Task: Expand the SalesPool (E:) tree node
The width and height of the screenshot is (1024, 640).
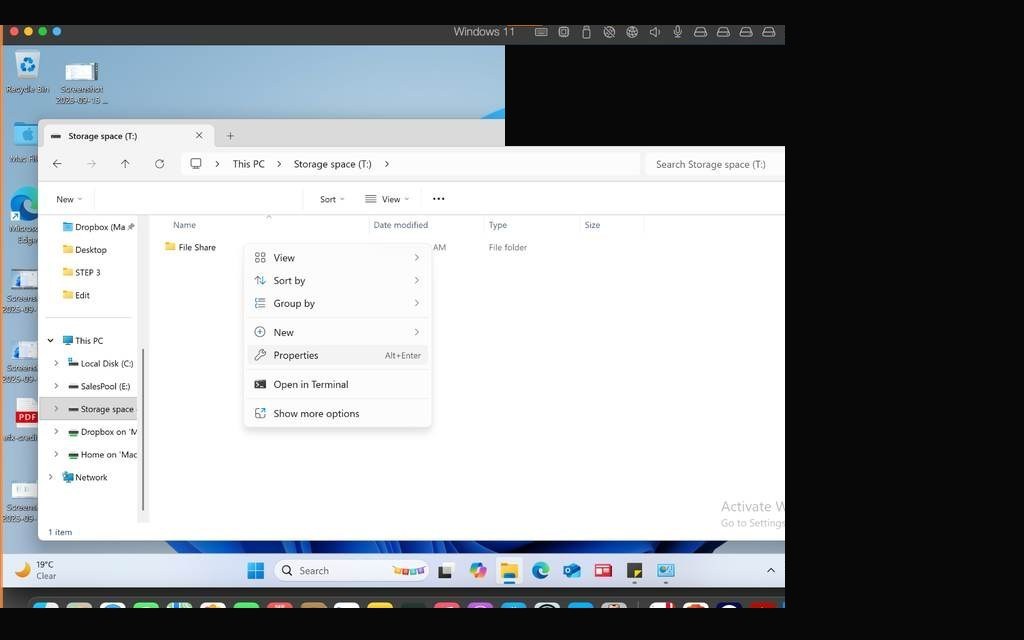Action: (x=56, y=386)
